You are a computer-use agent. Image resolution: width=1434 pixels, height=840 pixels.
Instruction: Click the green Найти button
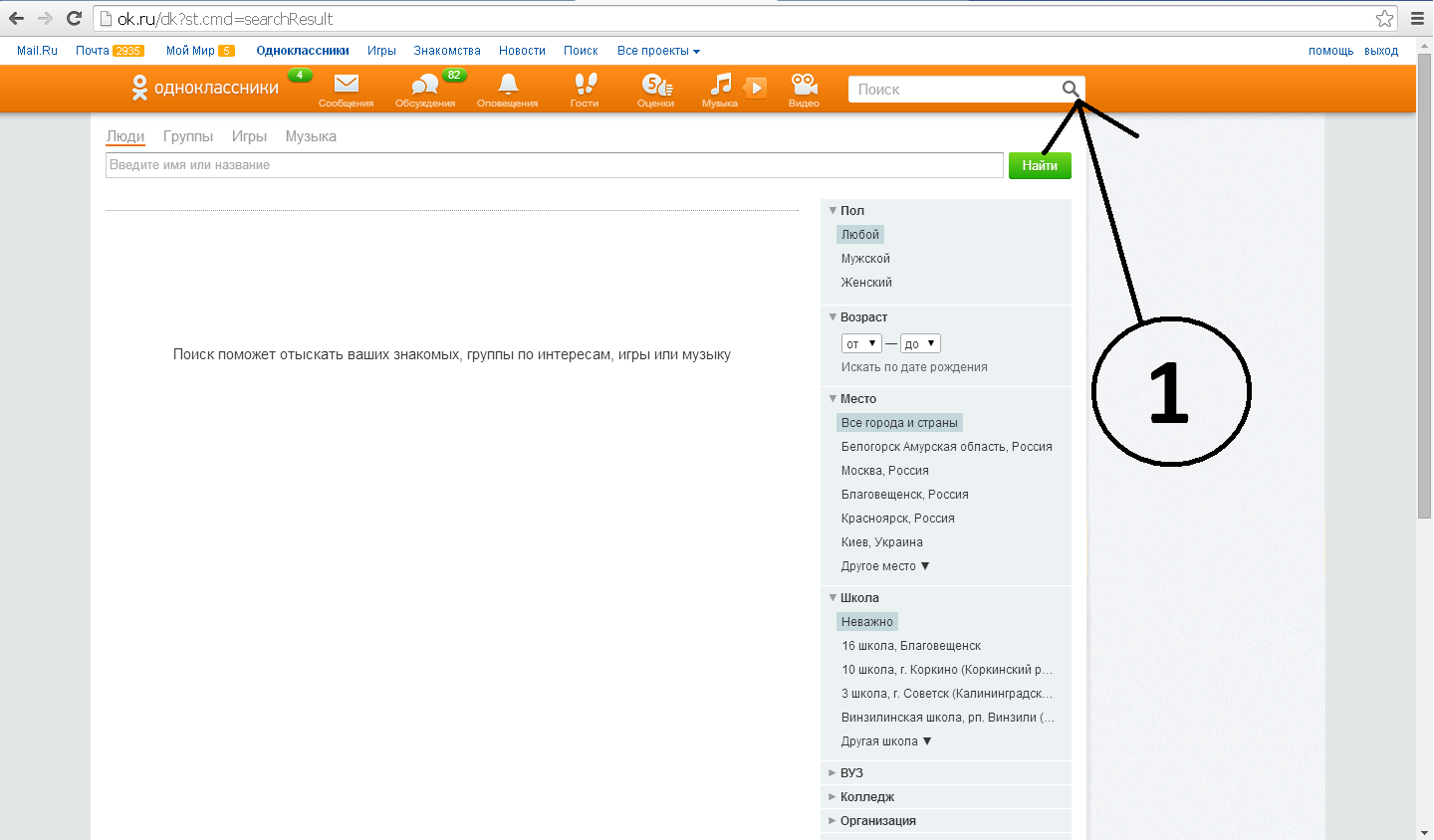click(x=1040, y=165)
